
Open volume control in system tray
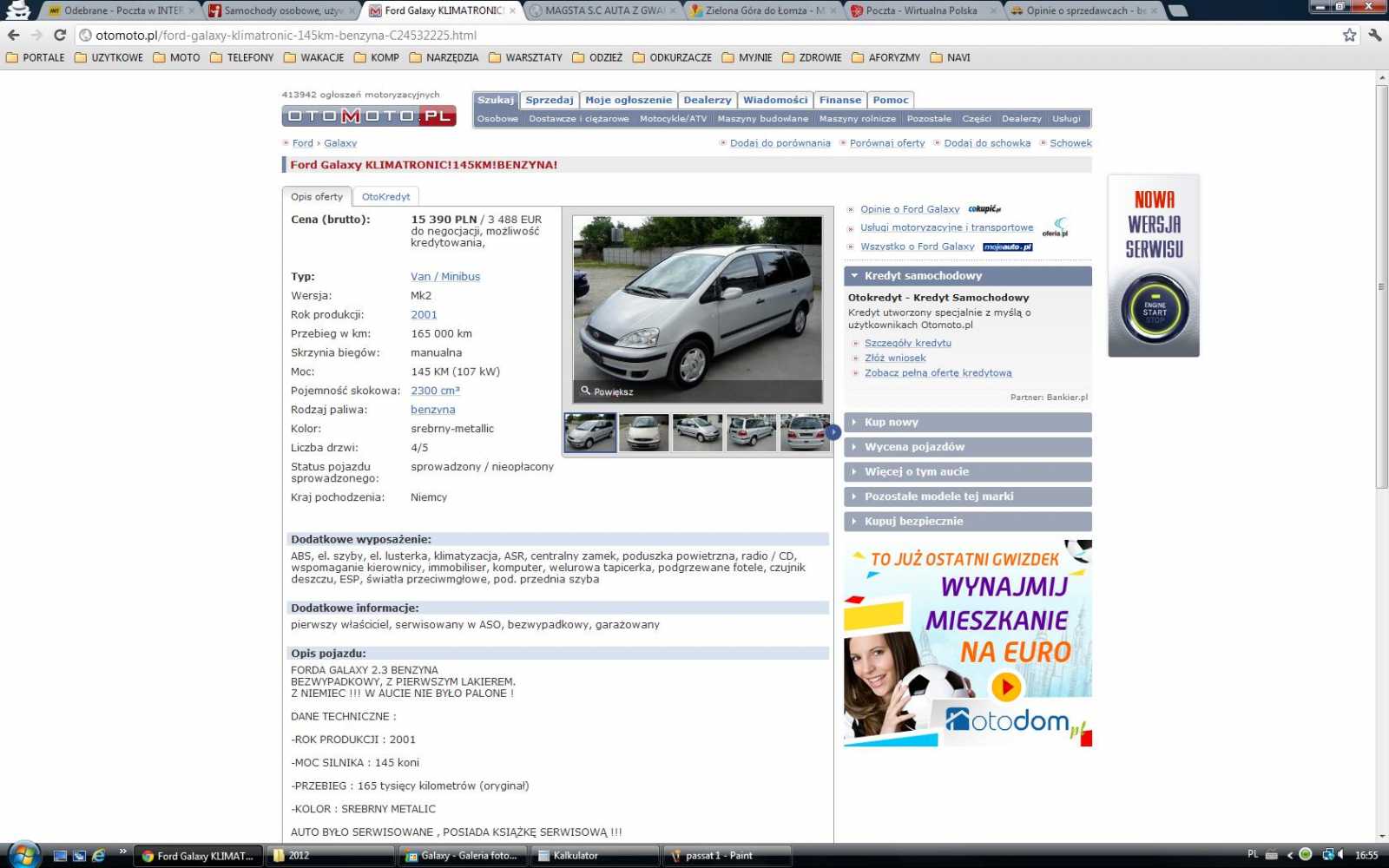tap(1342, 855)
